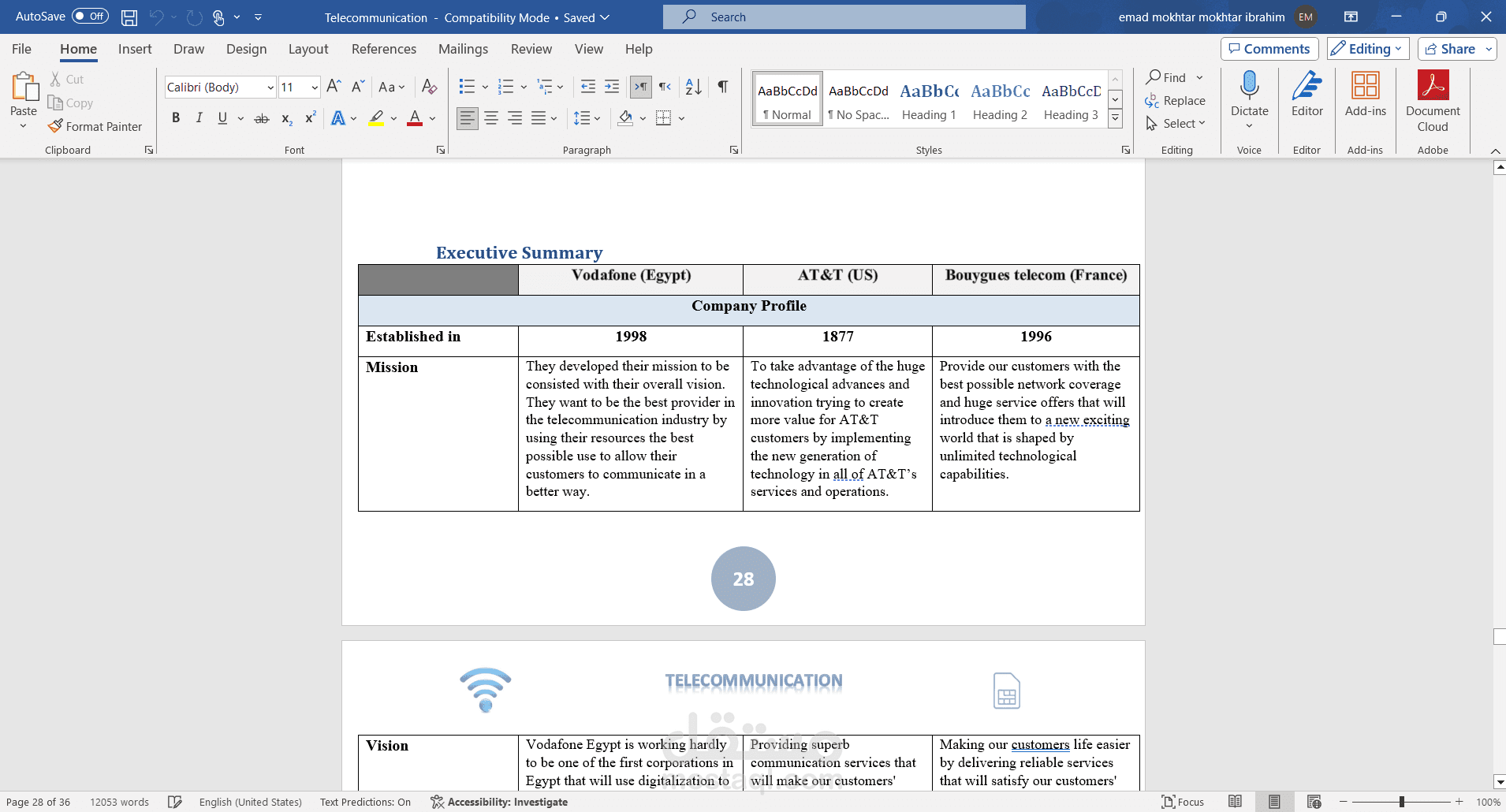Switch to the Layout tab
The image size is (1506, 812).
[x=308, y=49]
